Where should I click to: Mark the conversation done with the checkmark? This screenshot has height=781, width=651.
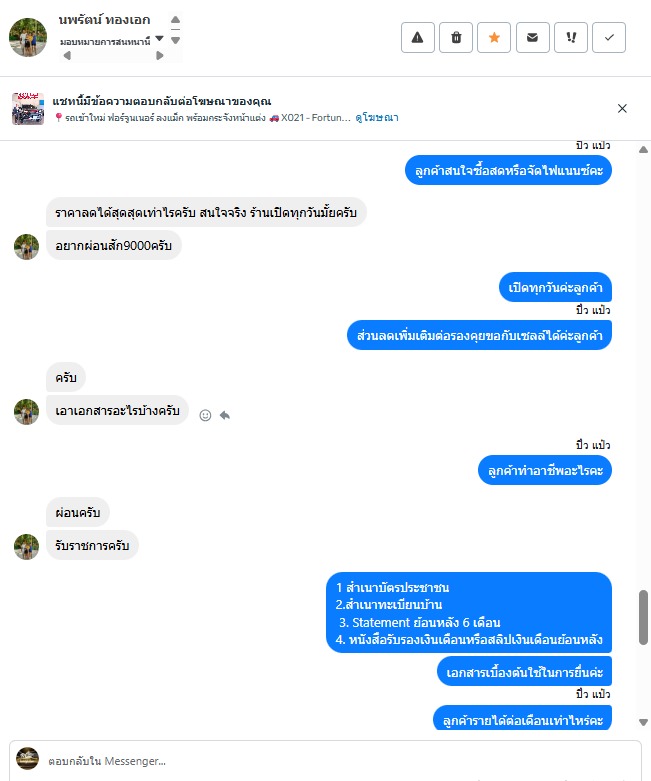point(609,37)
